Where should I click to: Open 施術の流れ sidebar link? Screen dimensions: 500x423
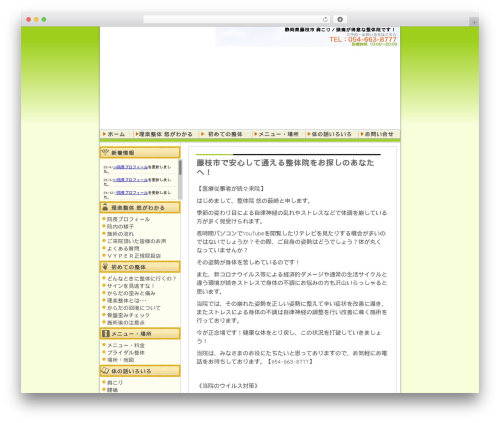tap(120, 234)
